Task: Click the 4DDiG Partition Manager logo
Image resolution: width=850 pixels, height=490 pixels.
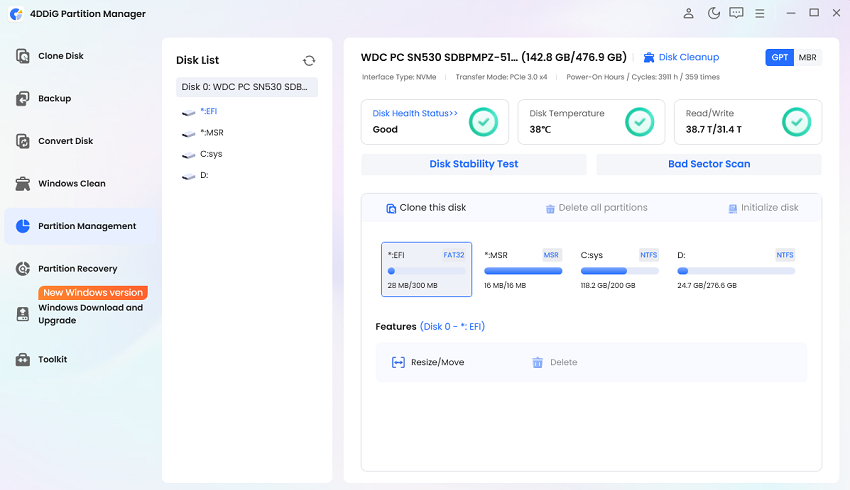Action: tap(16, 14)
